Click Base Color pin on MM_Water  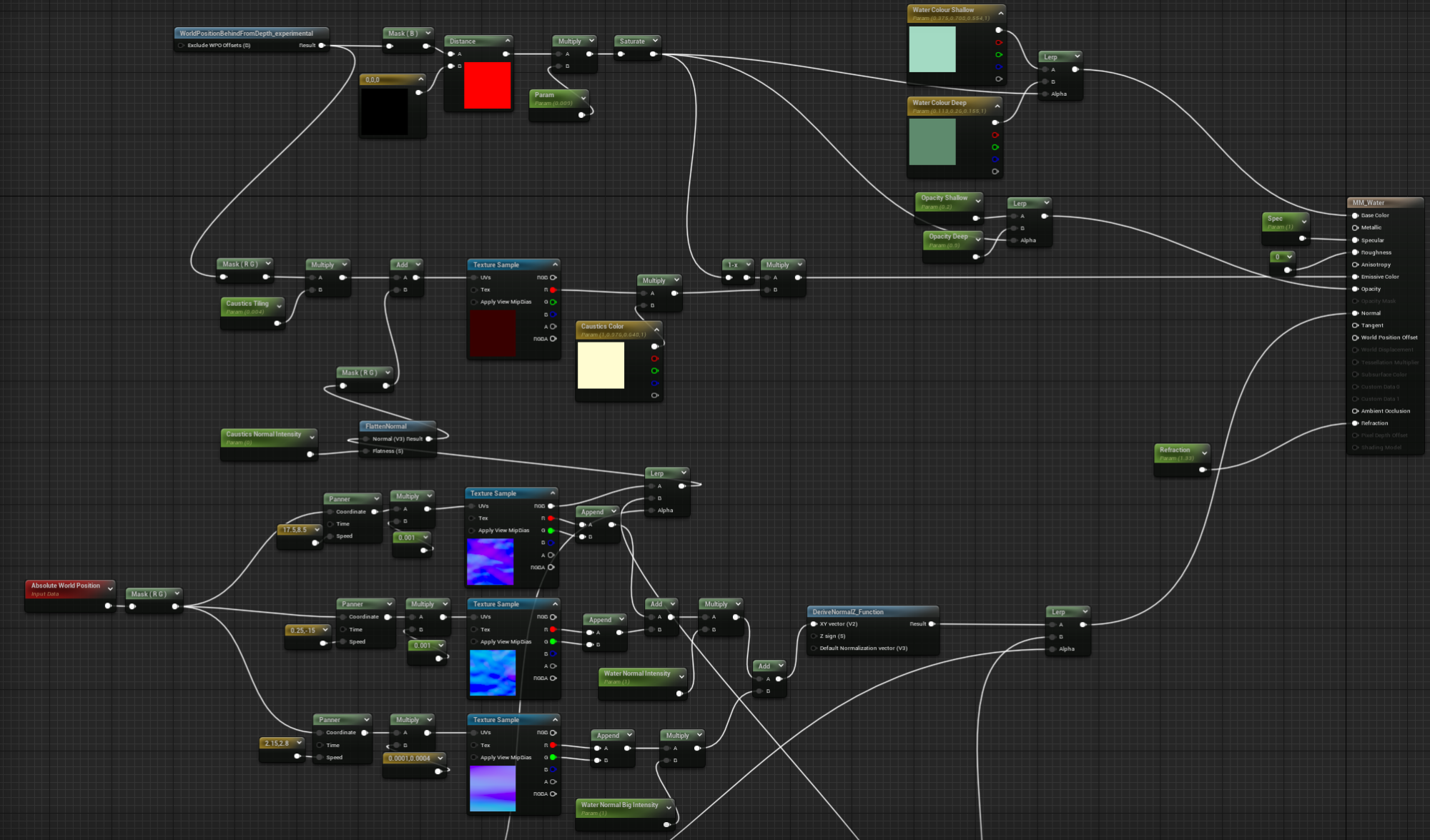click(1355, 215)
